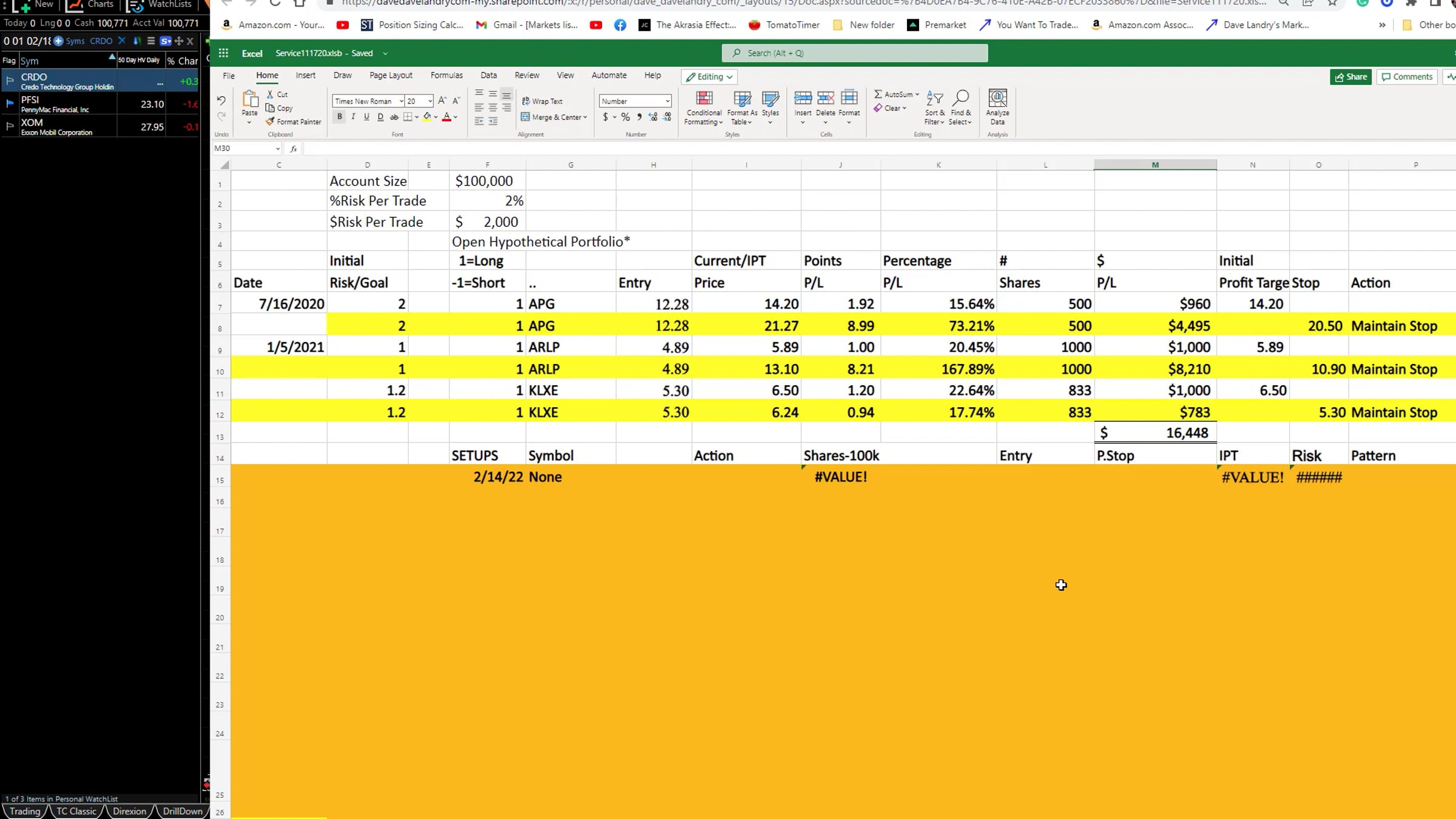Open the DrillDown tab in trading panel
1456x819 pixels.
(x=183, y=811)
